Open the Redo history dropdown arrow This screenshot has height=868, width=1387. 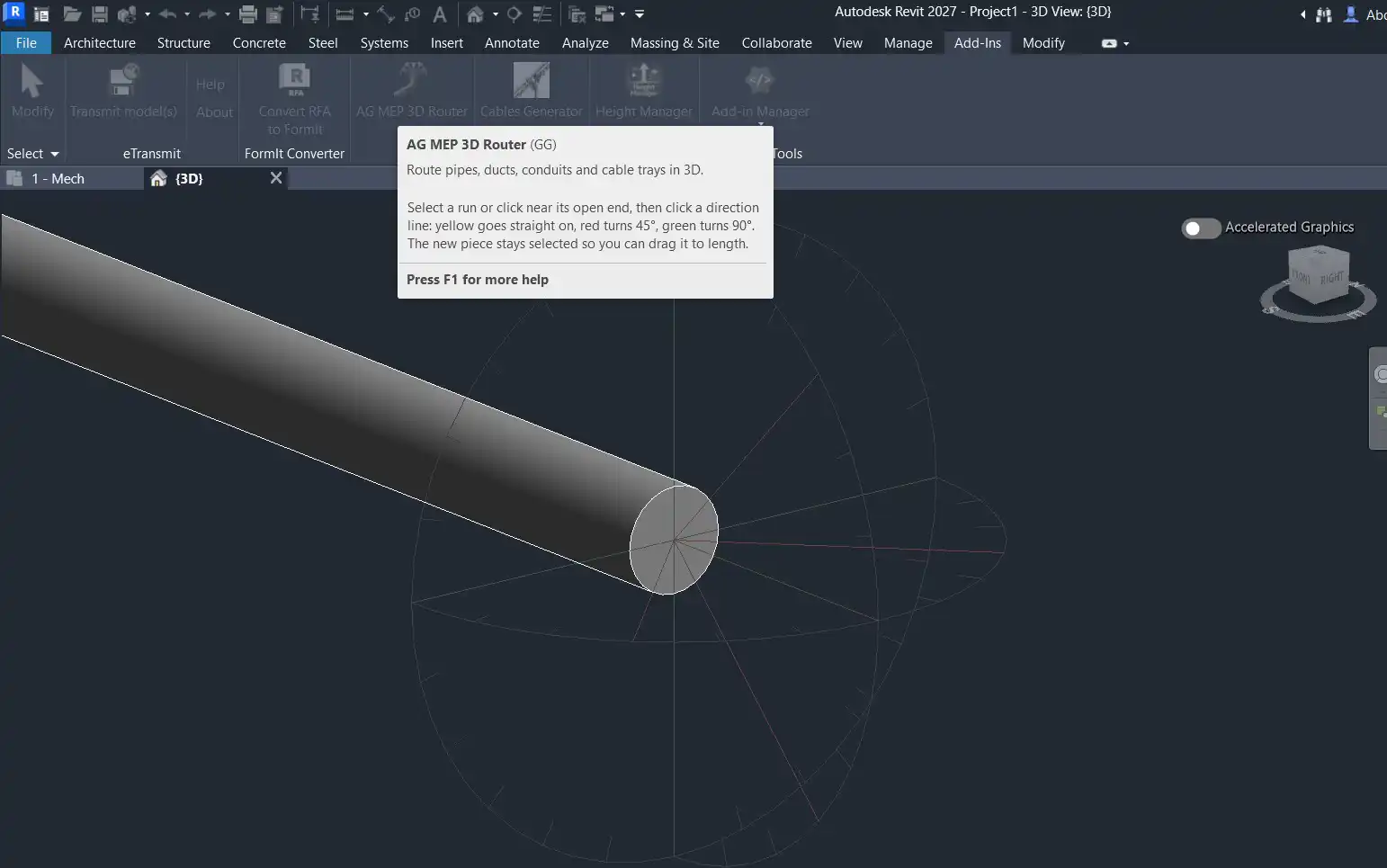tap(227, 14)
